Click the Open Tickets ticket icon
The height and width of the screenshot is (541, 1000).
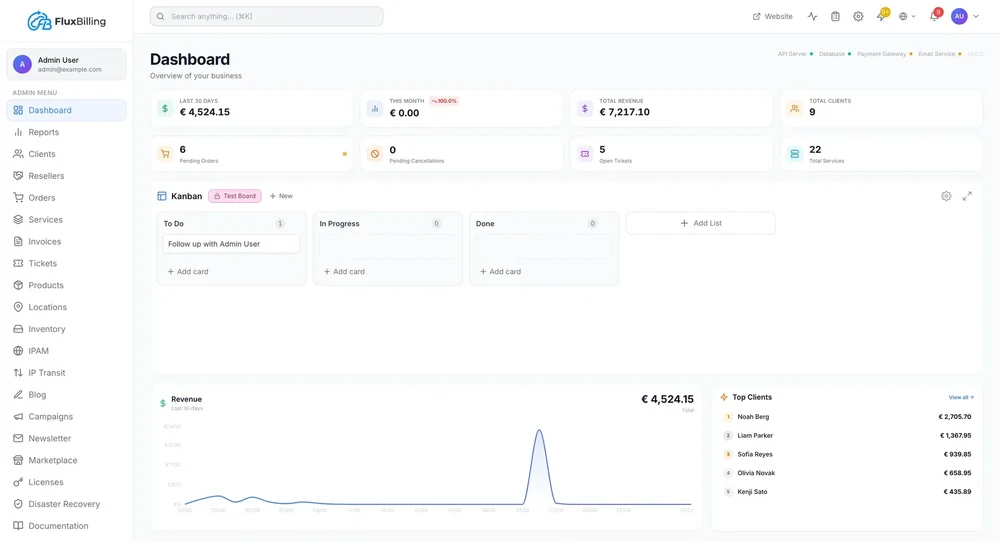(x=585, y=154)
